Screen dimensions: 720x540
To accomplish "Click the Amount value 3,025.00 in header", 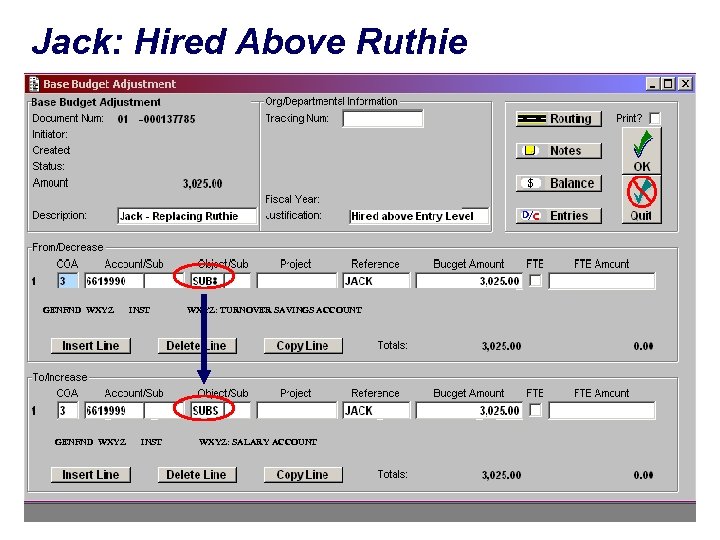I will [202, 184].
